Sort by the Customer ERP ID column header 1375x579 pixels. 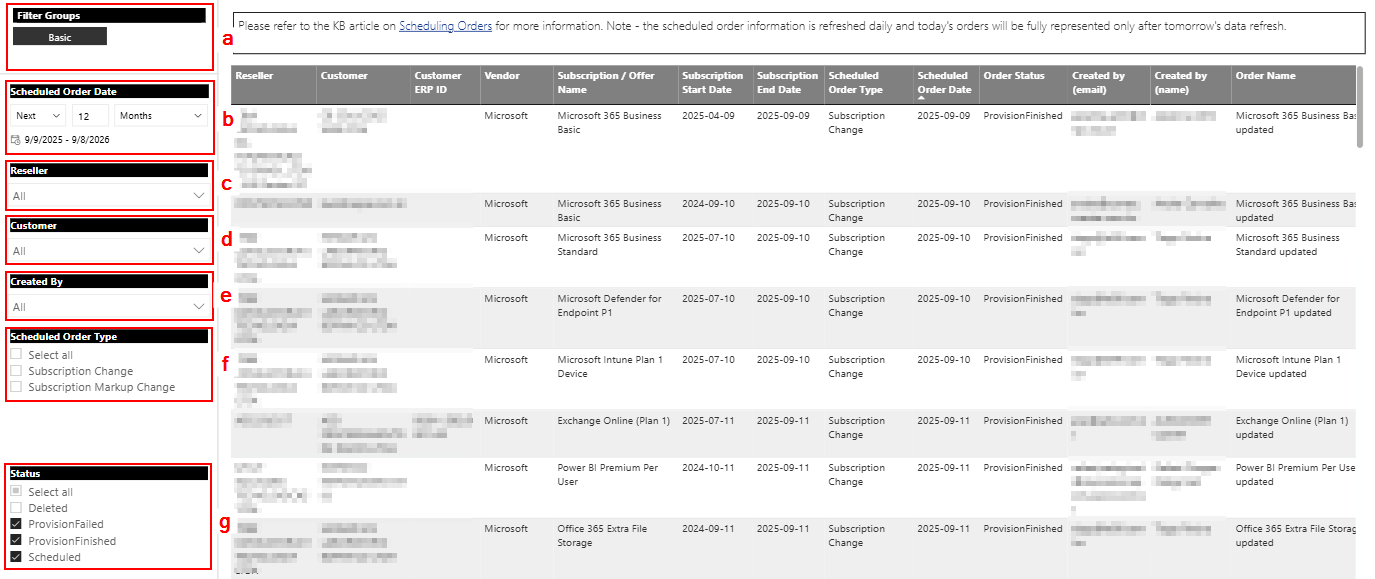pyautogui.click(x=445, y=85)
